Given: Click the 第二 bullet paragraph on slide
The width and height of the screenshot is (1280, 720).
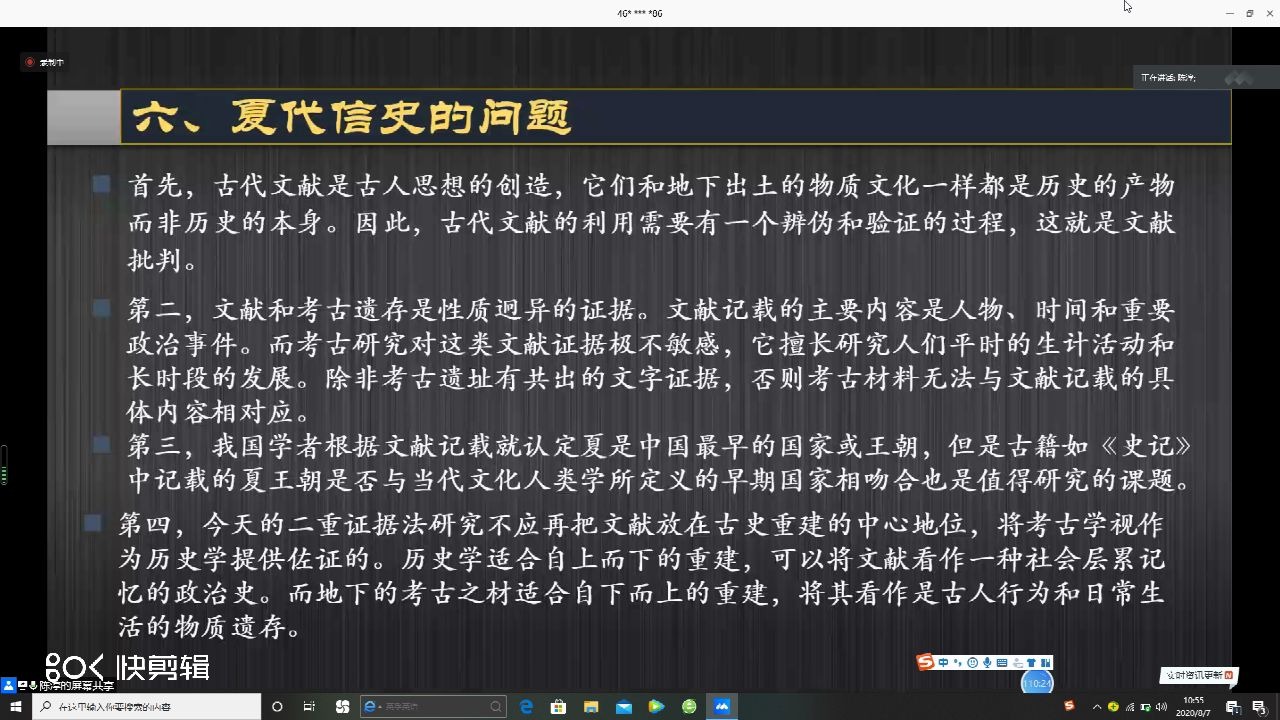Looking at the screenshot, I should pyautogui.click(x=650, y=360).
